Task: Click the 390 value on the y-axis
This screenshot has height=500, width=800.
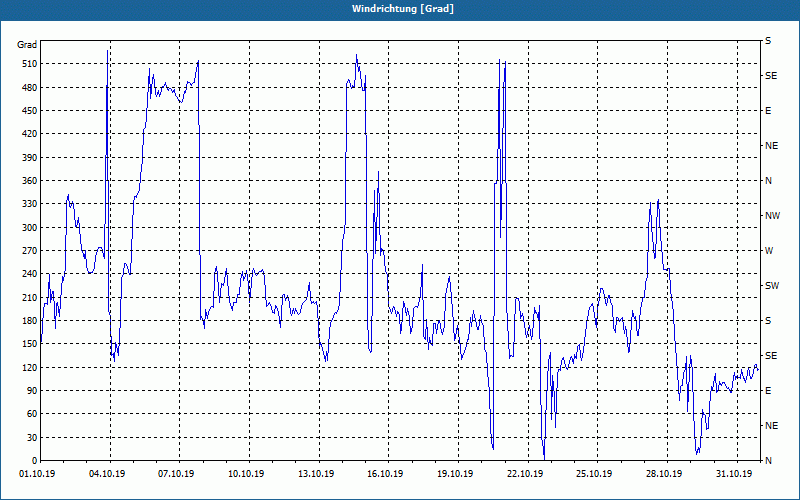Action: click(x=30, y=158)
